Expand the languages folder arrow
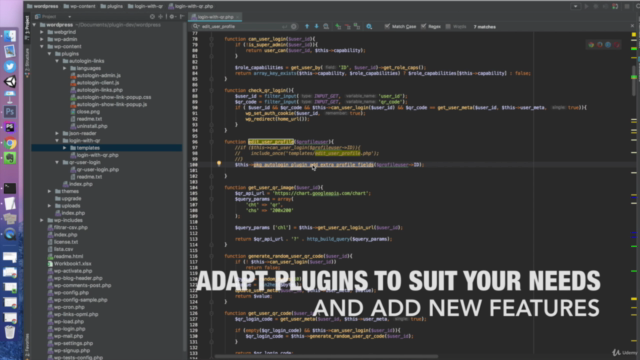The height and width of the screenshot is (360, 640). tap(64, 68)
